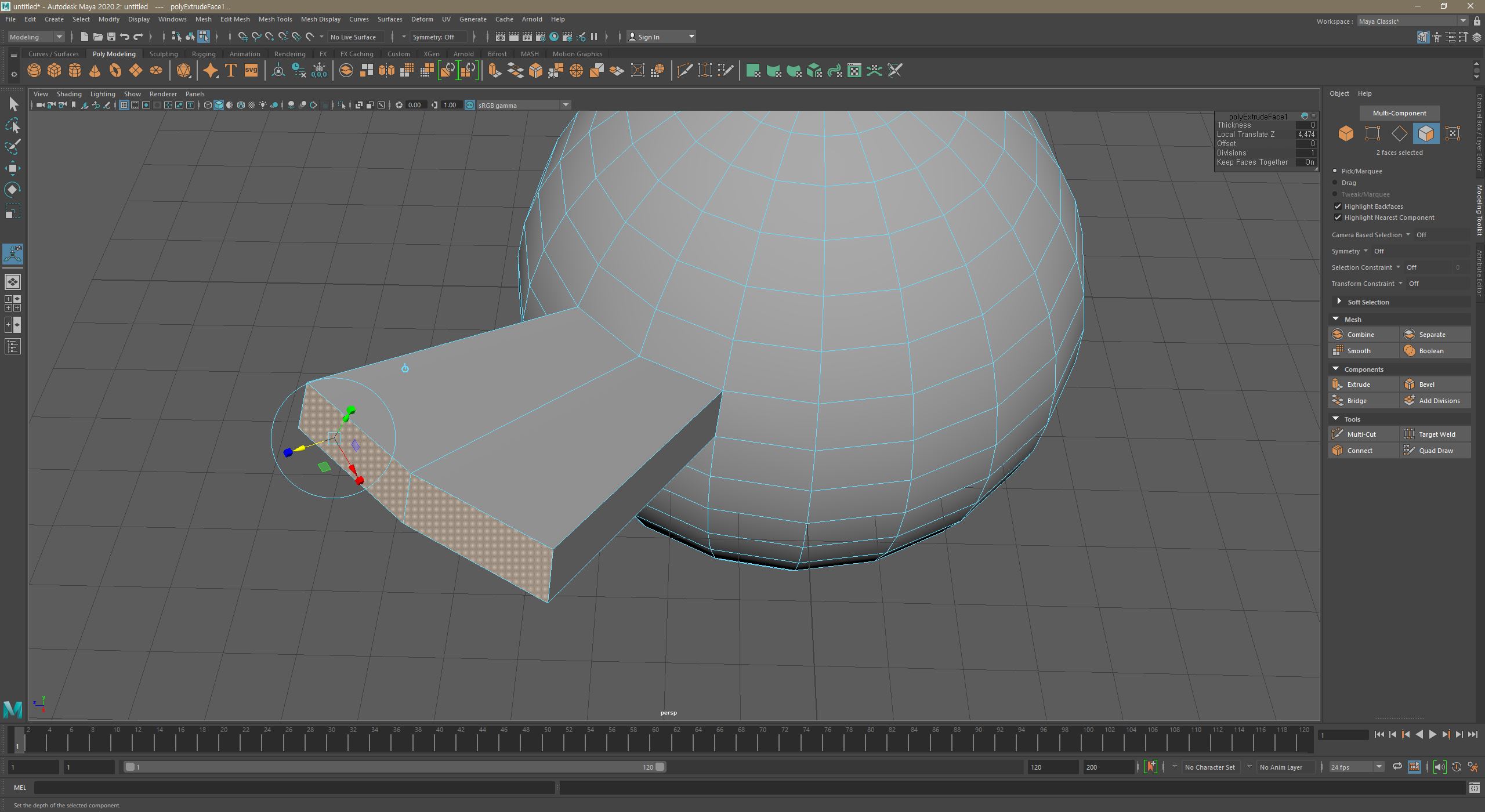The height and width of the screenshot is (812, 1485).
Task: Create polygon sphere from shelf
Action: pos(34,71)
